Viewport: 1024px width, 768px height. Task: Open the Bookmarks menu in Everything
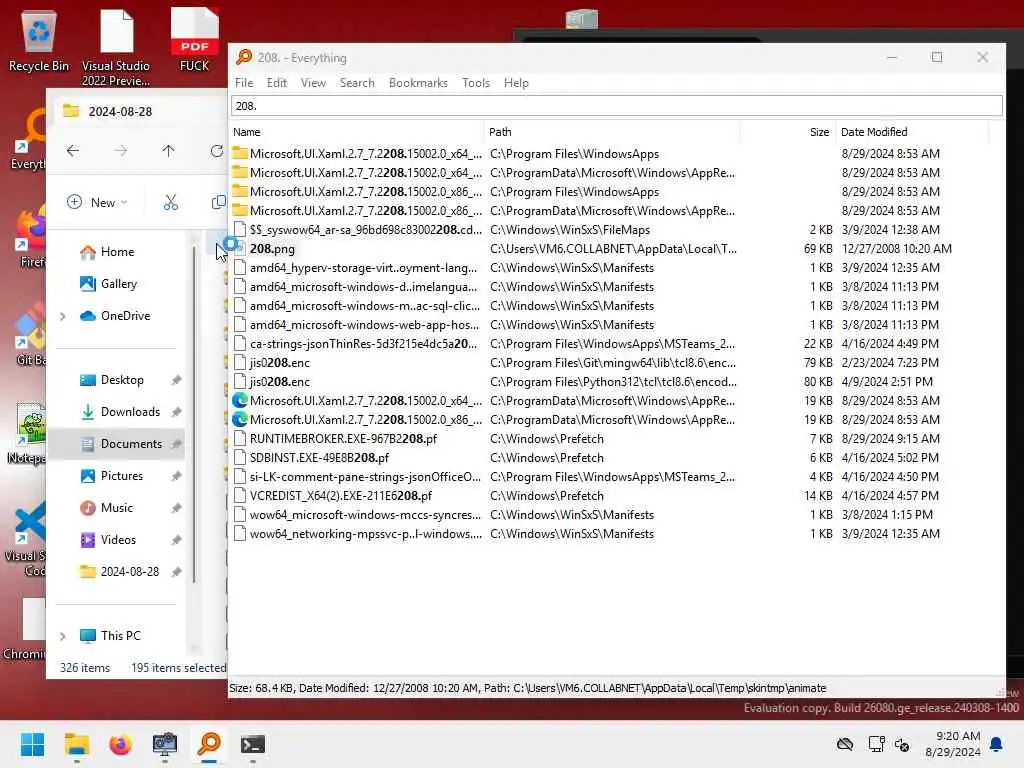tap(418, 83)
